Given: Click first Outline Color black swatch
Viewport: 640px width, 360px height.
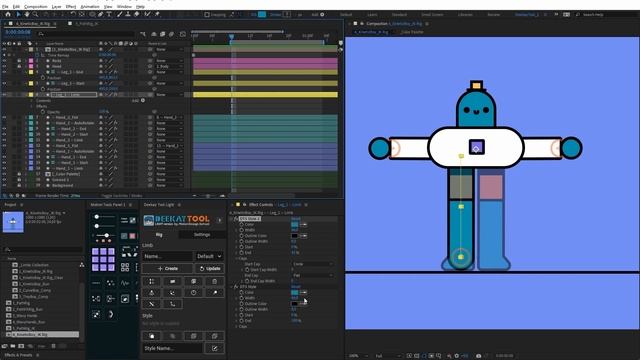Looking at the screenshot, I should [x=295, y=236].
